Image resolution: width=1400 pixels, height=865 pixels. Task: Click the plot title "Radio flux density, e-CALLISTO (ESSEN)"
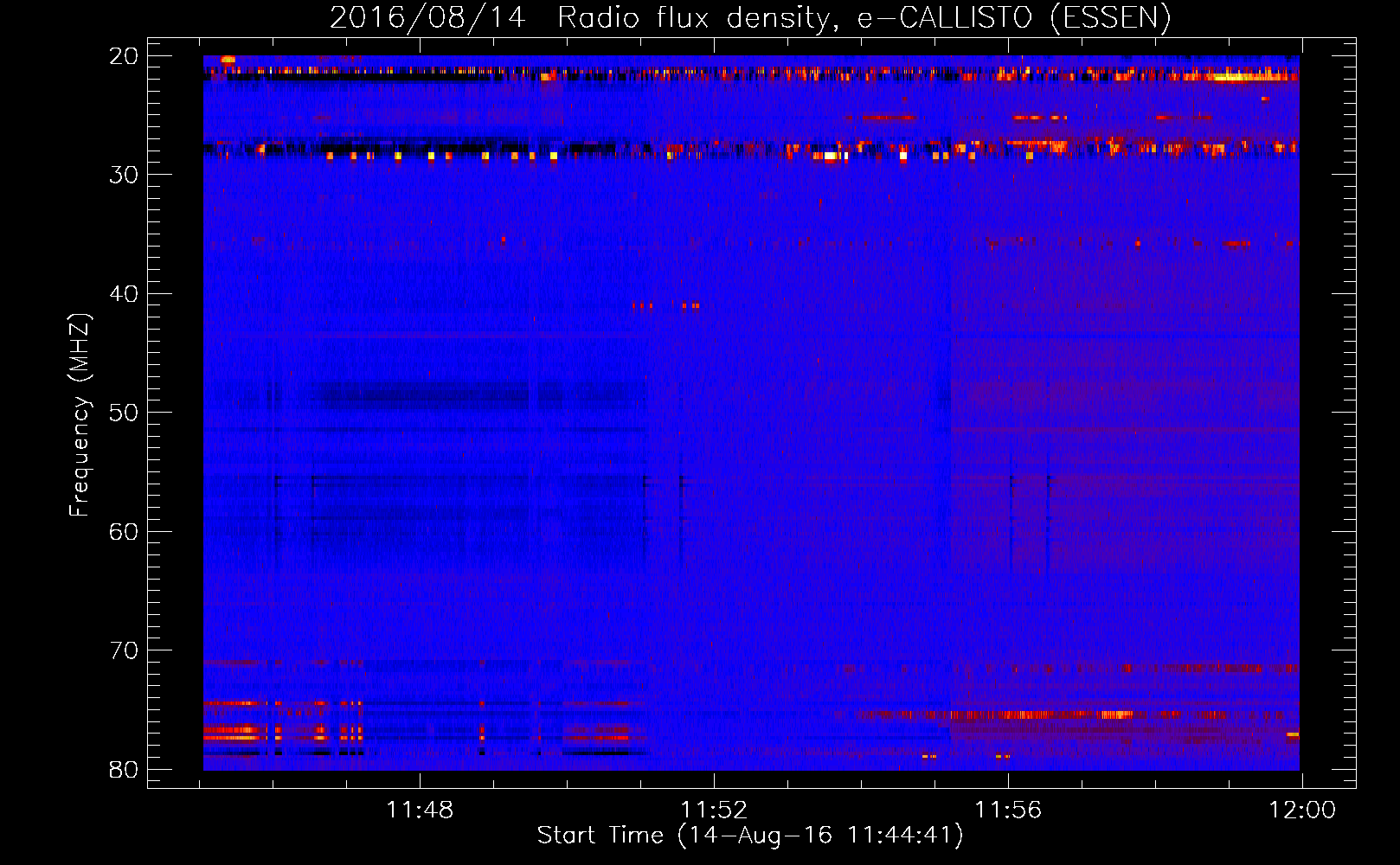point(864,17)
